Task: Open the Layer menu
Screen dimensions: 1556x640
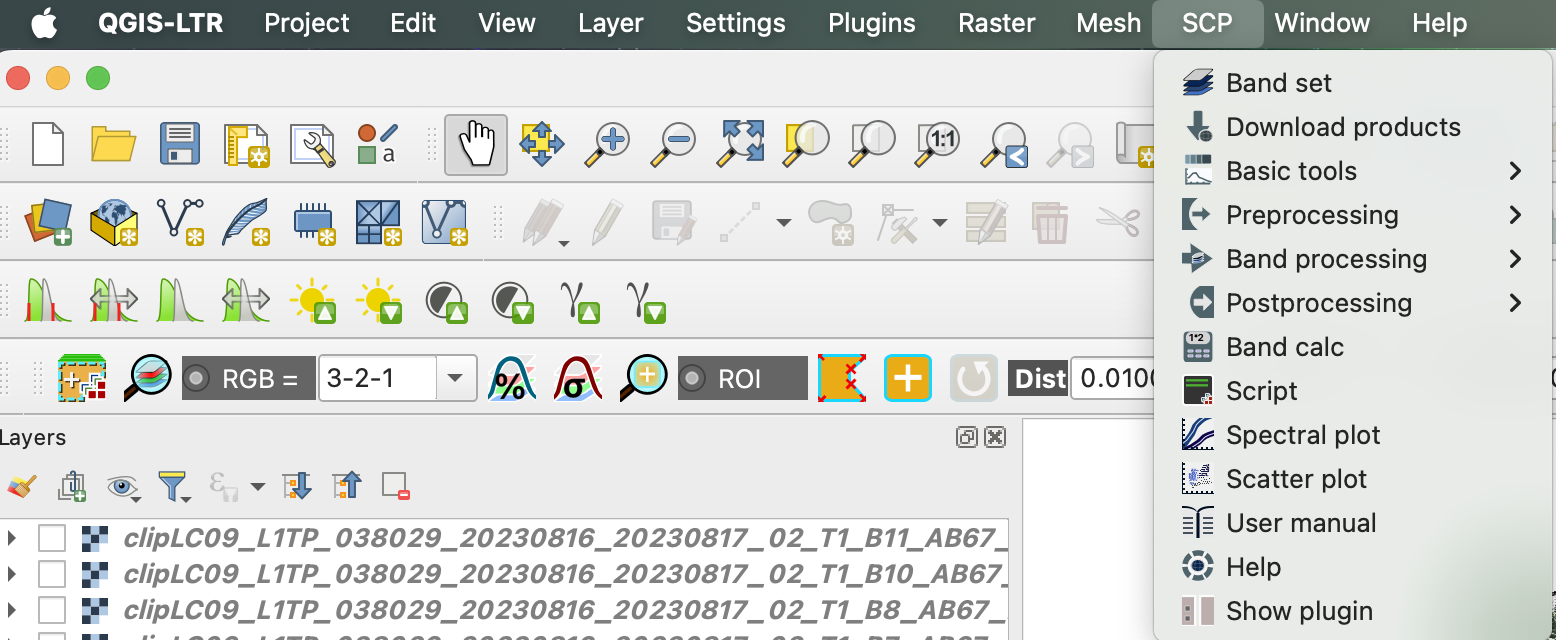Action: 611,23
